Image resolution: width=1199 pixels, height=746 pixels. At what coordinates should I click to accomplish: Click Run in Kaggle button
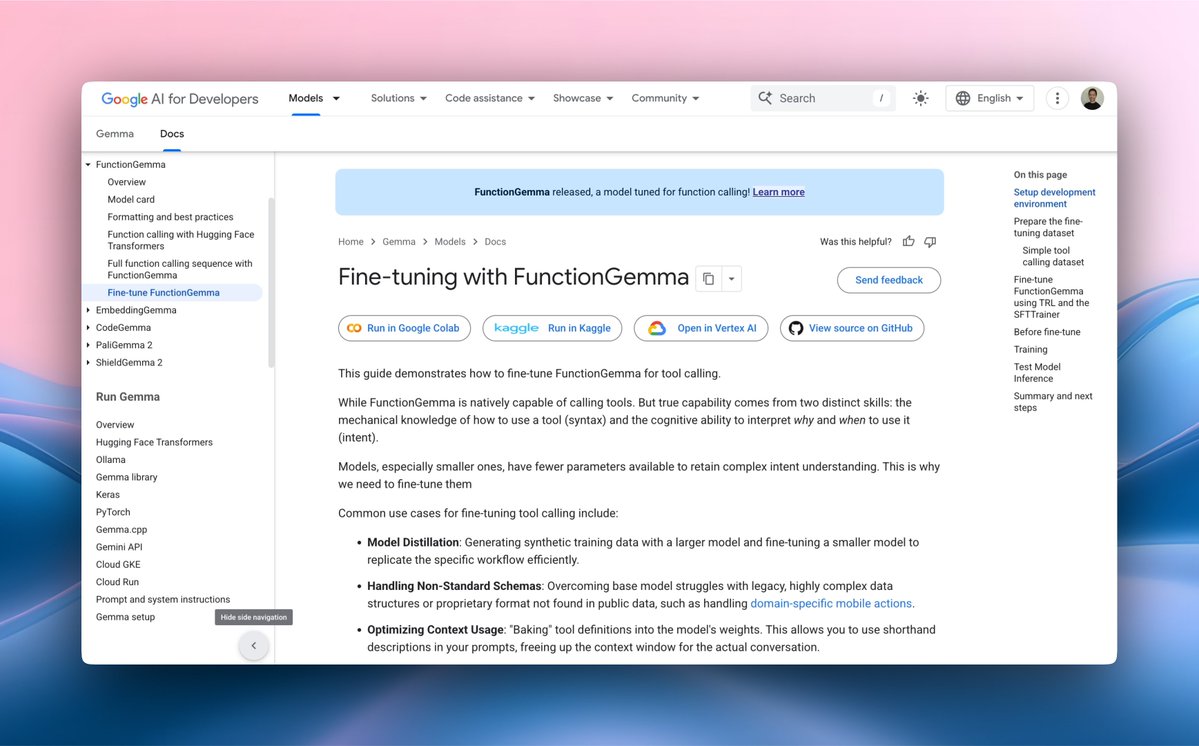[x=552, y=329]
